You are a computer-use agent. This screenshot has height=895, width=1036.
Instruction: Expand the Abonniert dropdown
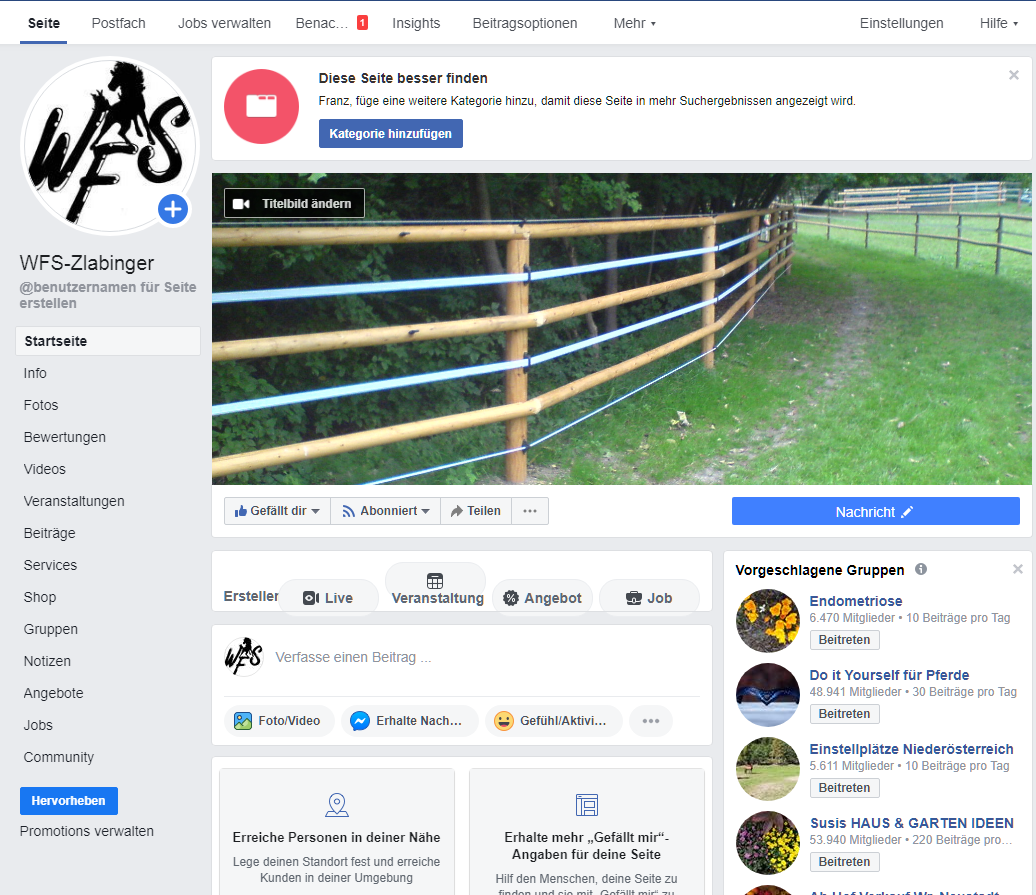[385, 511]
